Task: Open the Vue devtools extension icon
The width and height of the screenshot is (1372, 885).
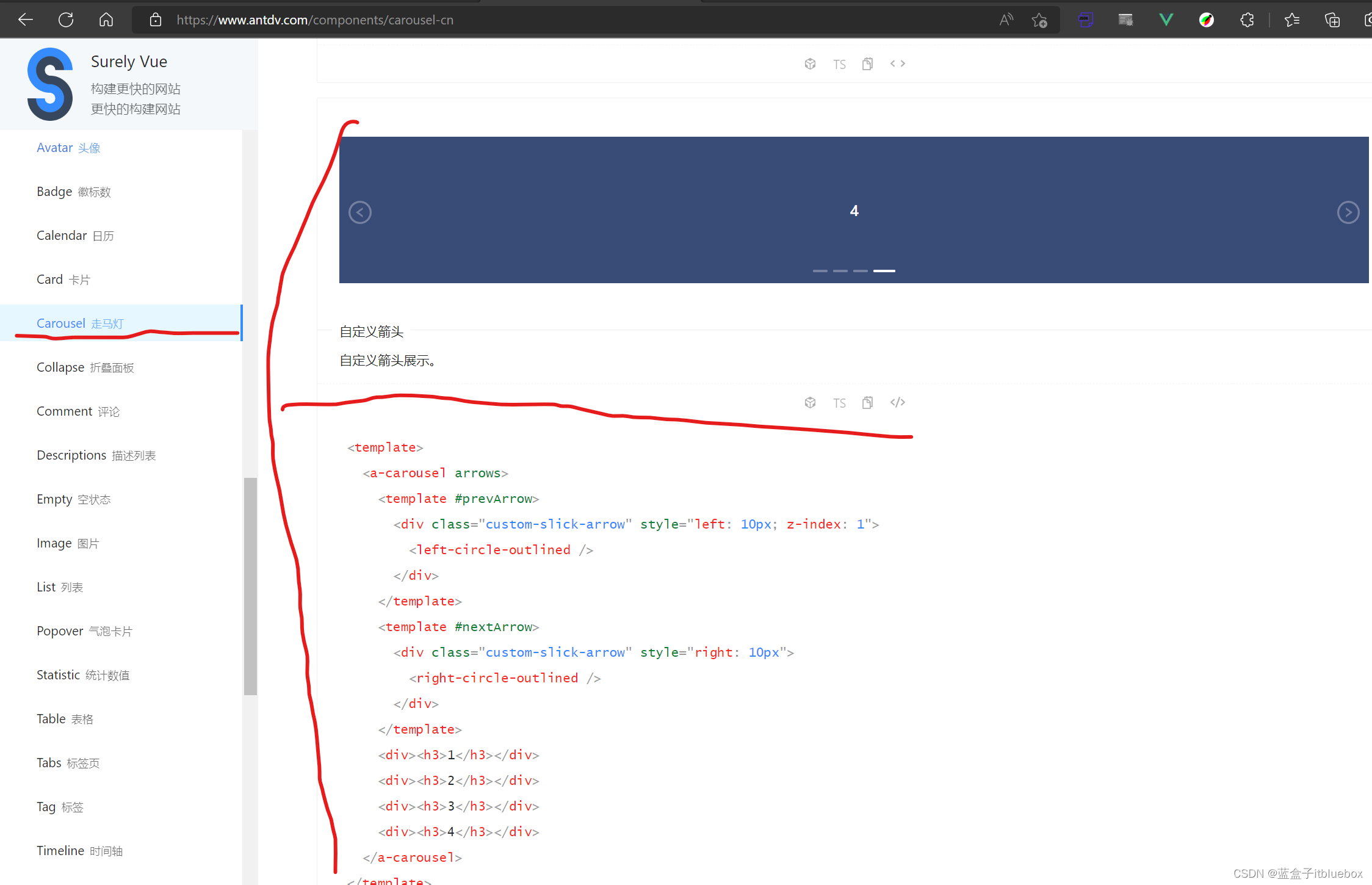Action: tap(1166, 20)
